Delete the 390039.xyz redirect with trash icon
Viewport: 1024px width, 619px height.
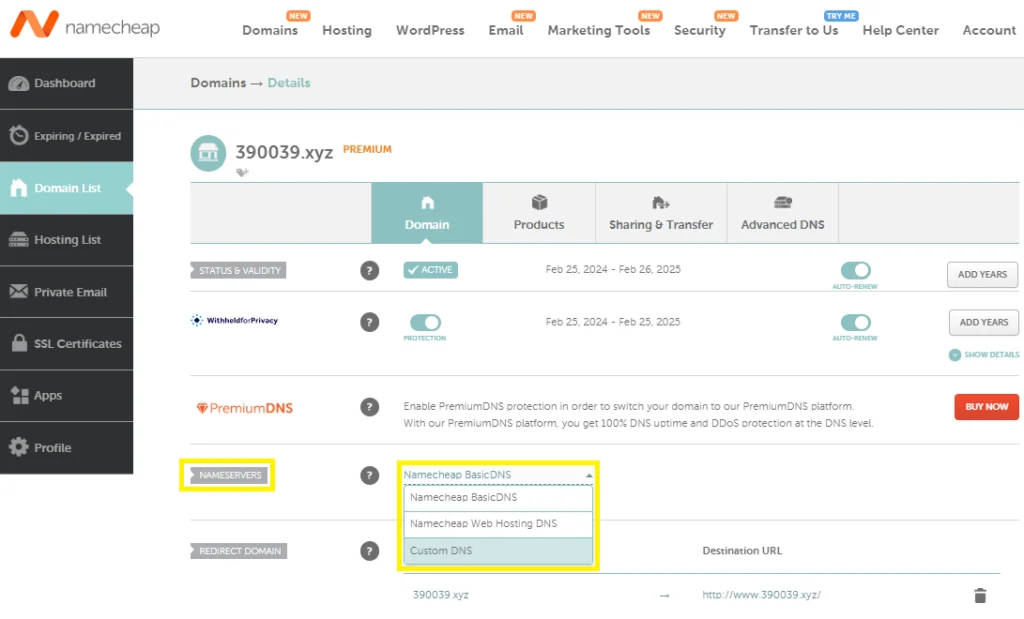[x=980, y=595]
